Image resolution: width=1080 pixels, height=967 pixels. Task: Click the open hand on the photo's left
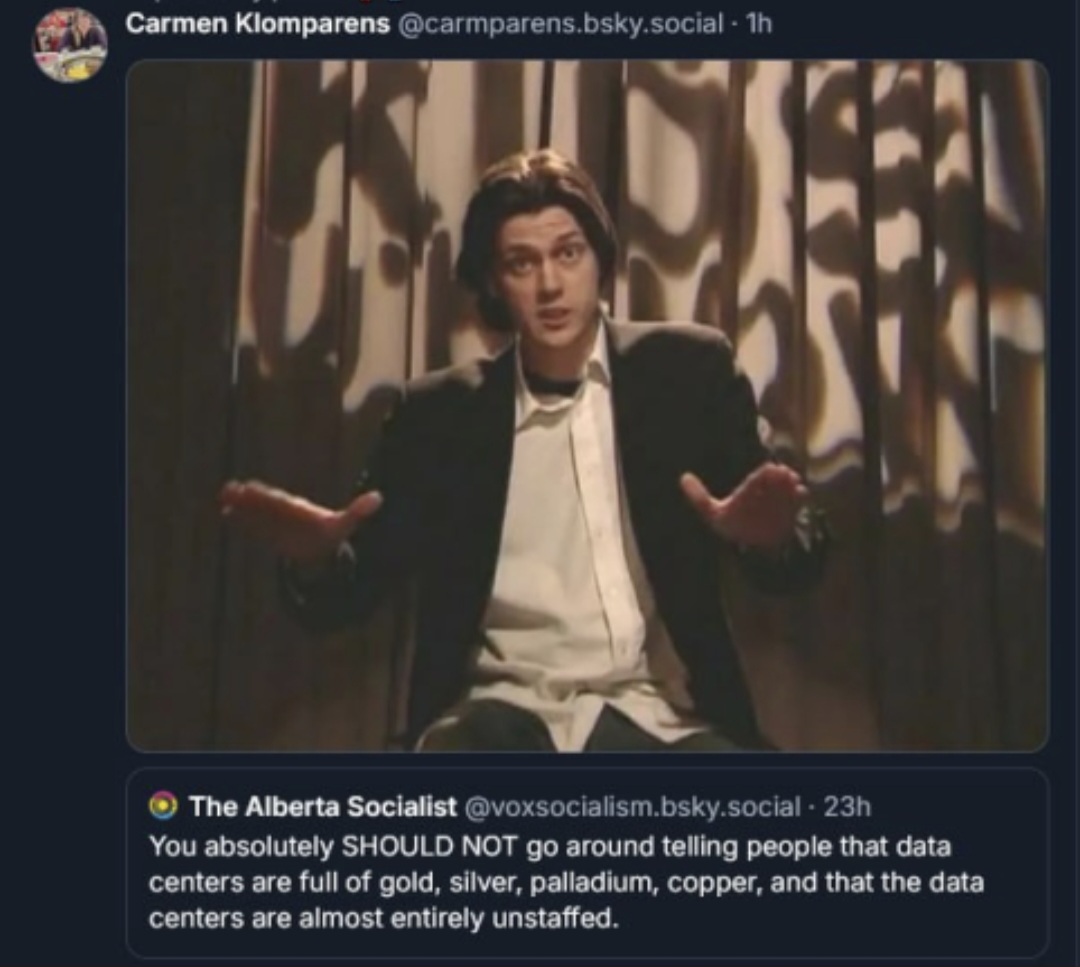(x=300, y=513)
